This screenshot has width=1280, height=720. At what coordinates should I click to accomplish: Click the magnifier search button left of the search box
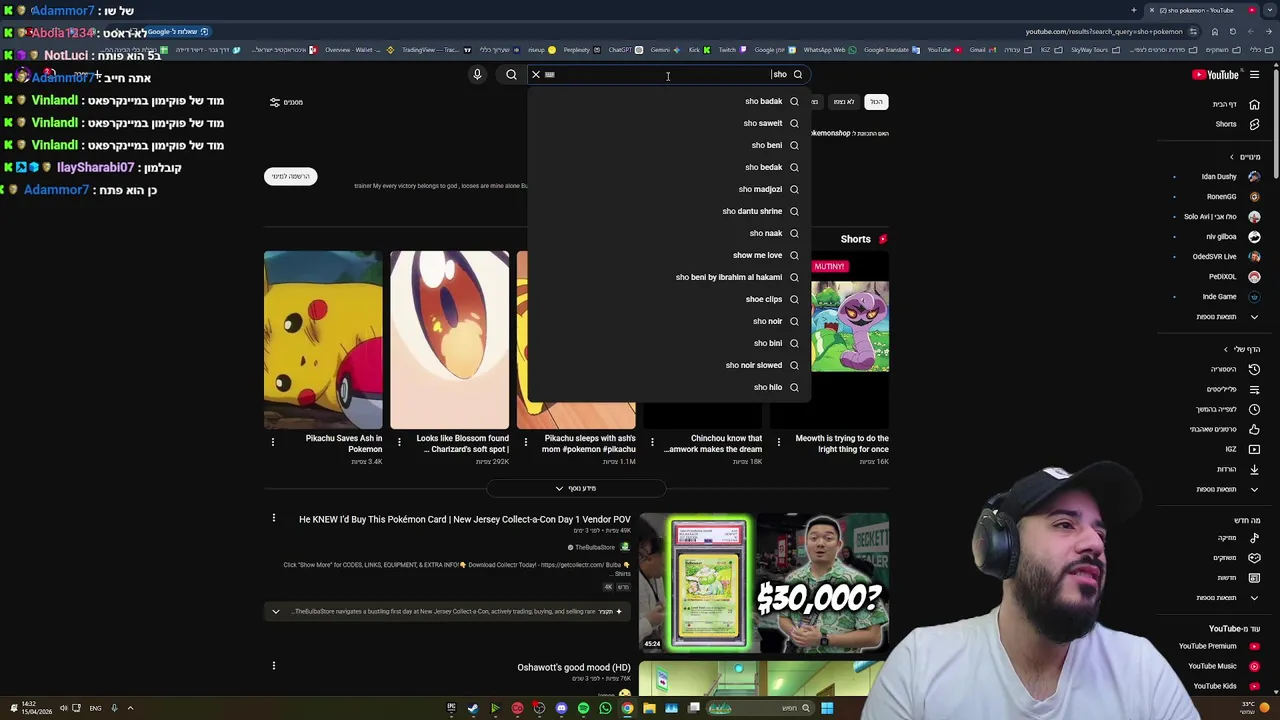(511, 74)
